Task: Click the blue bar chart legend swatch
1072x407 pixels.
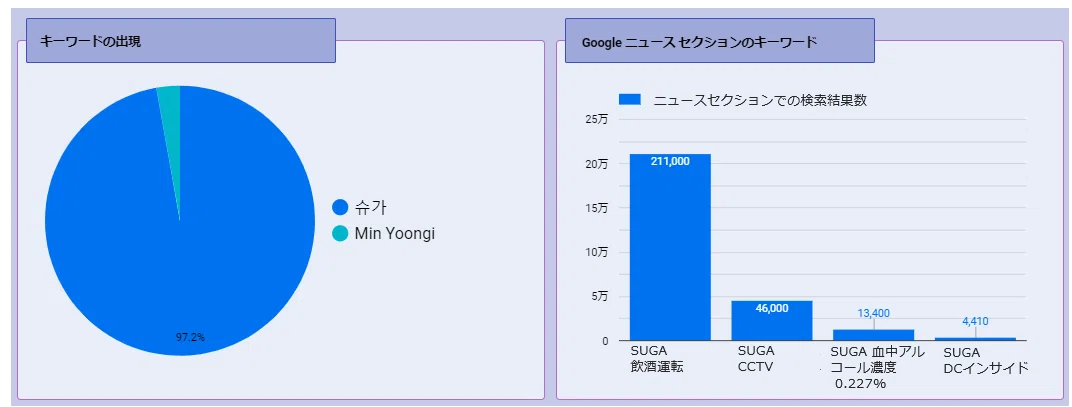Action: pos(630,100)
